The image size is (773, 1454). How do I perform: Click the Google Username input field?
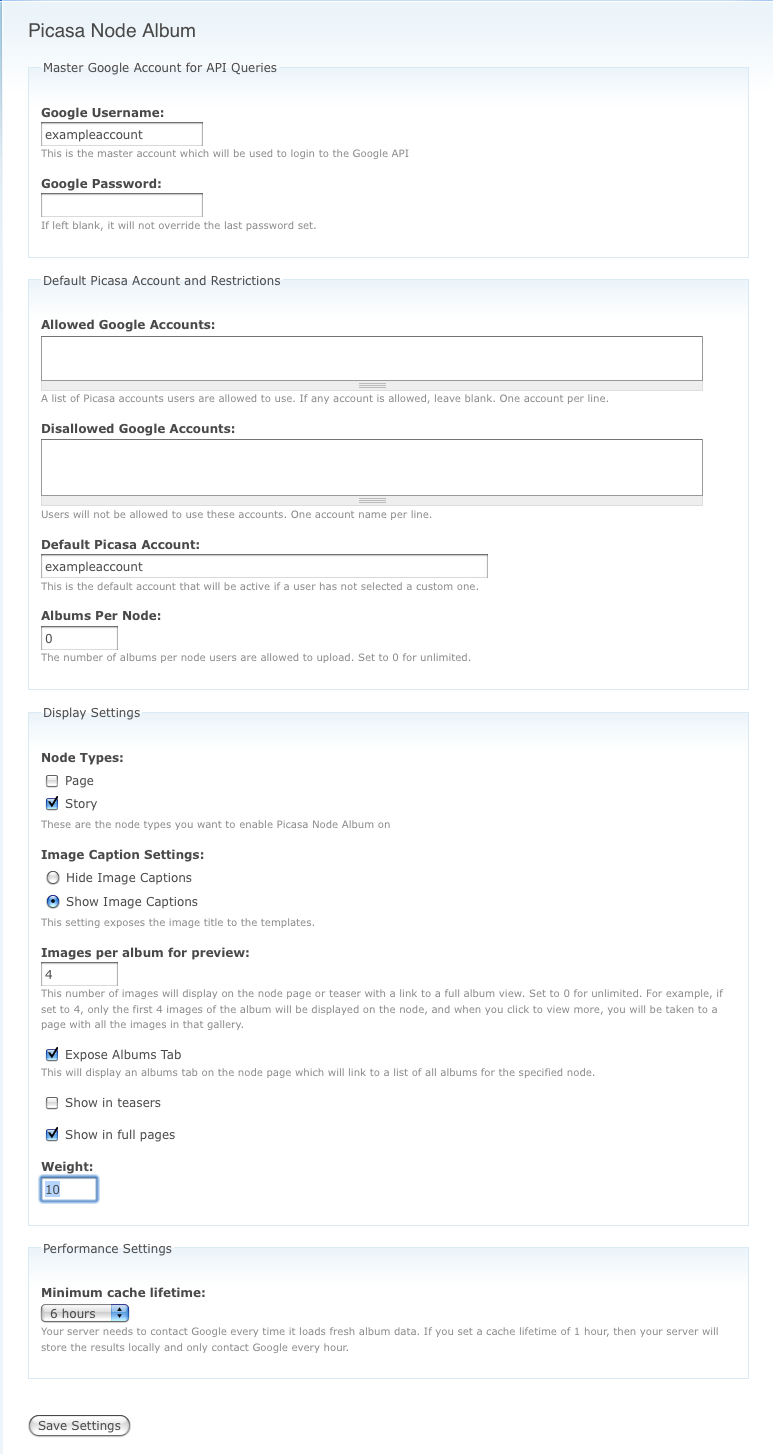pos(122,134)
